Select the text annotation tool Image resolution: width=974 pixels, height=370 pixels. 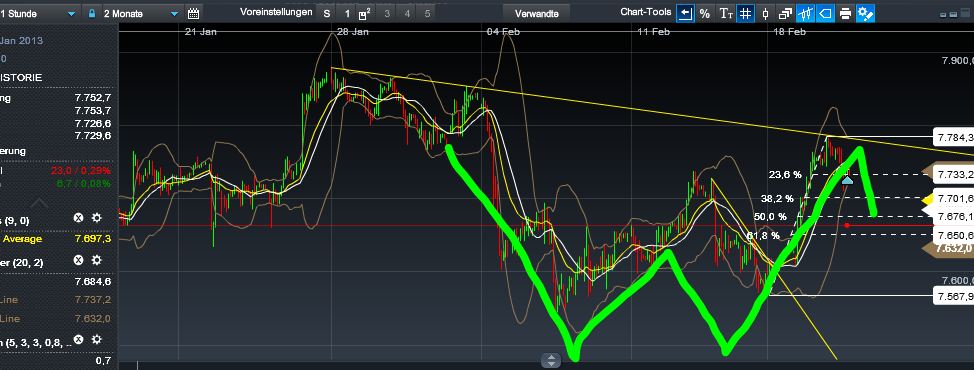(x=726, y=13)
